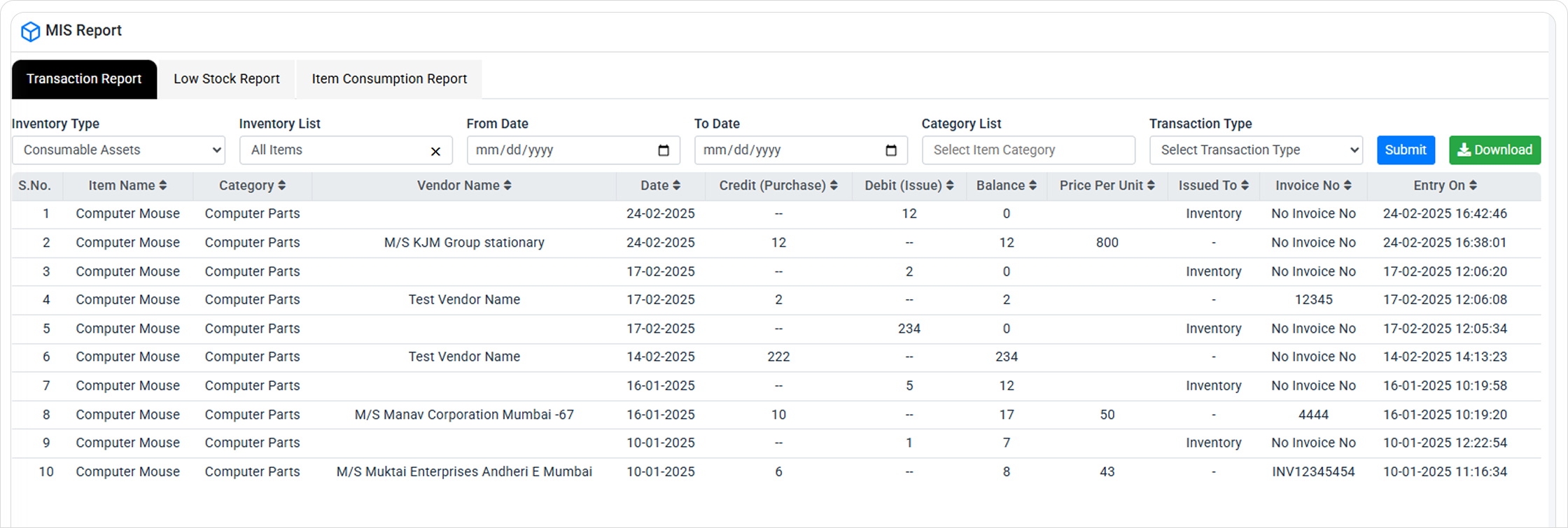The width and height of the screenshot is (1568, 528).
Task: Clear the All Items inventory selection
Action: coord(435,151)
